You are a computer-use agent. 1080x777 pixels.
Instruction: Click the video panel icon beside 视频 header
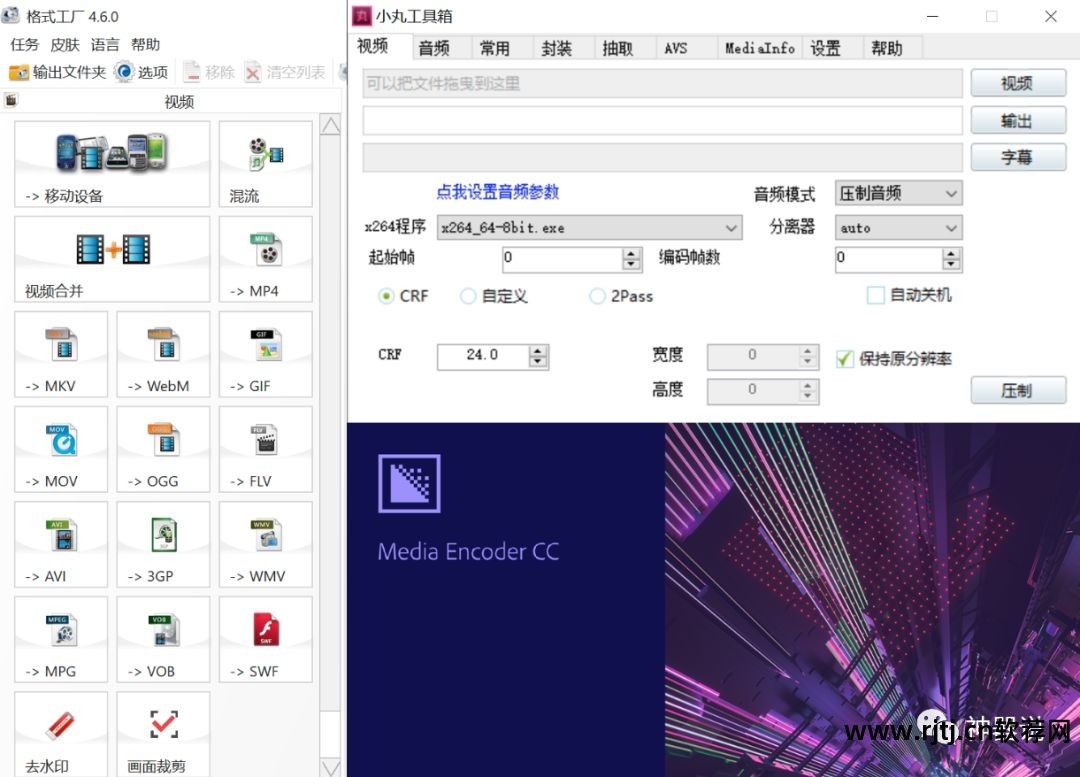coord(10,101)
